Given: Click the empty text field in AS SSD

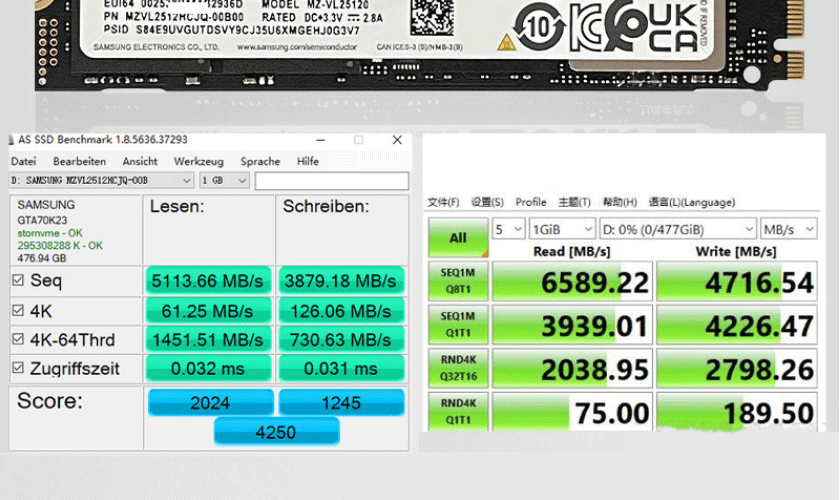Looking at the screenshot, I should (332, 181).
